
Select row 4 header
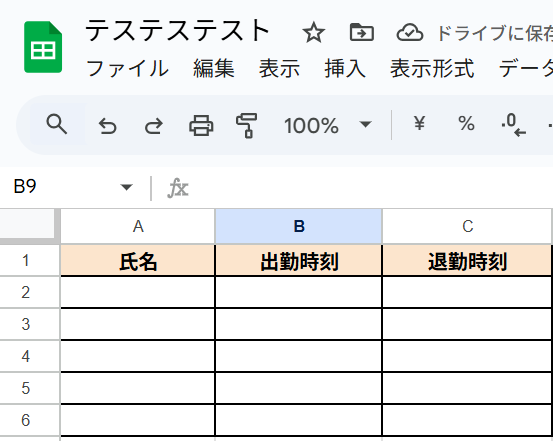pyautogui.click(x=30, y=356)
